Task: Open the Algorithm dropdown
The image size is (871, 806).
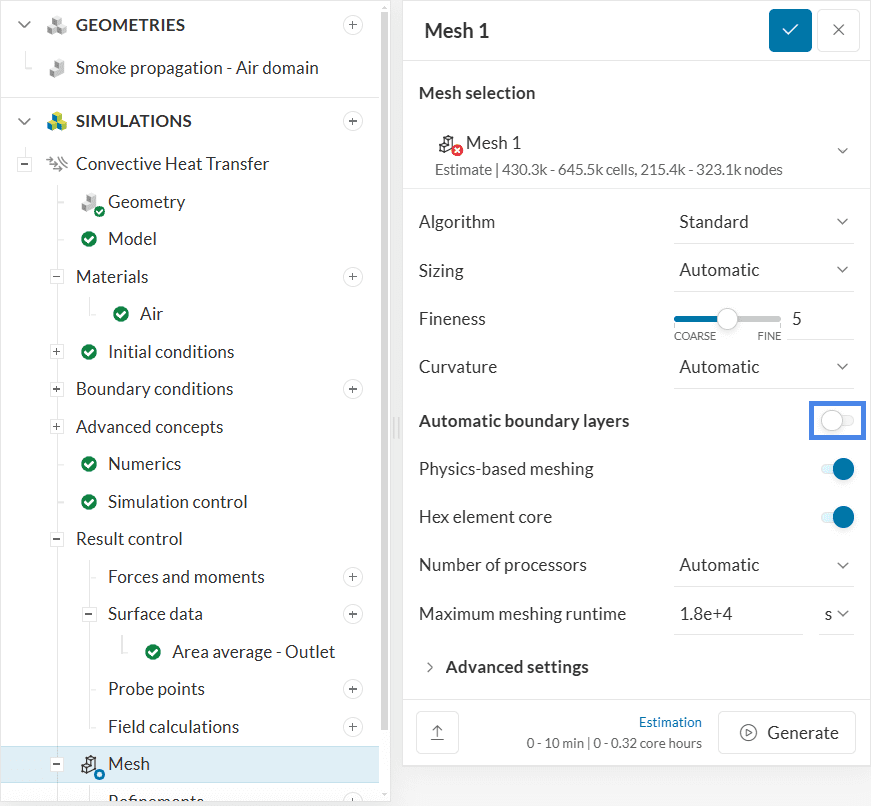Action: pos(763,222)
